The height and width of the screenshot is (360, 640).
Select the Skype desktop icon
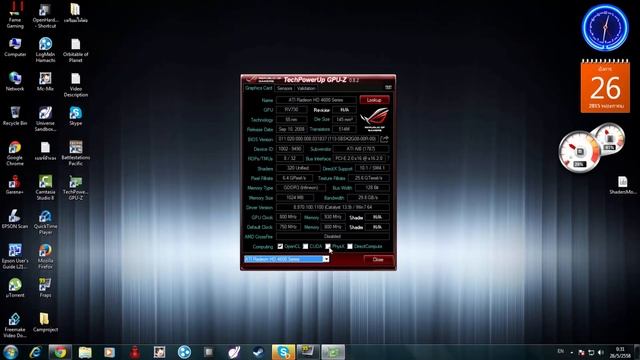76,116
